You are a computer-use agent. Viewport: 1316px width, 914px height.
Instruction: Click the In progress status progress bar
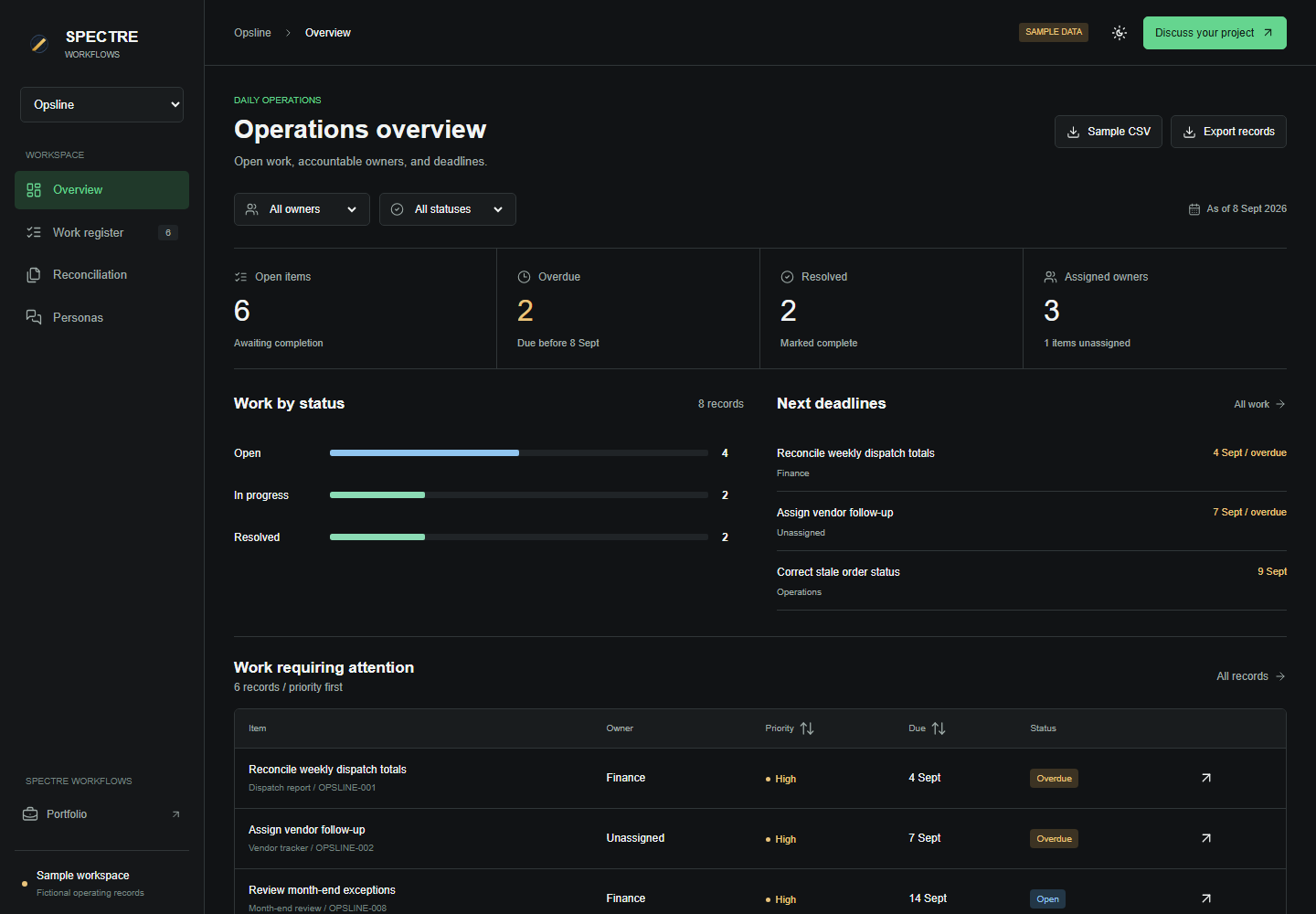click(x=519, y=495)
